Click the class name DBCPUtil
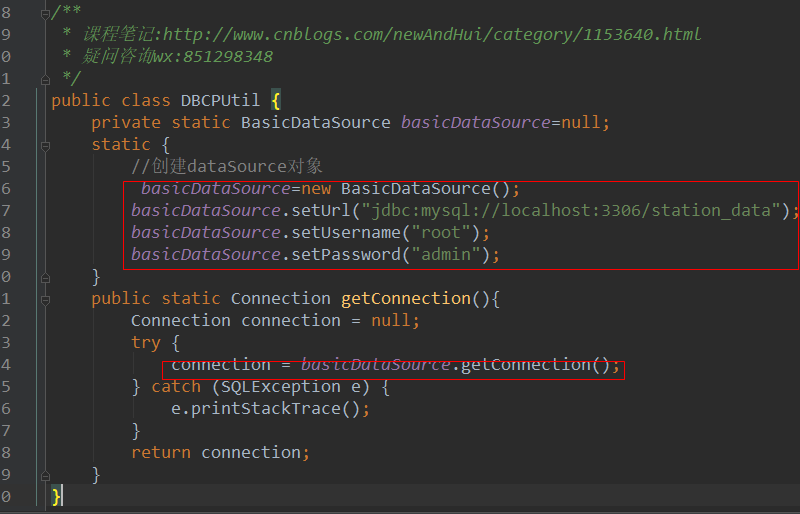Viewport: 800px width, 514px height. [x=220, y=100]
